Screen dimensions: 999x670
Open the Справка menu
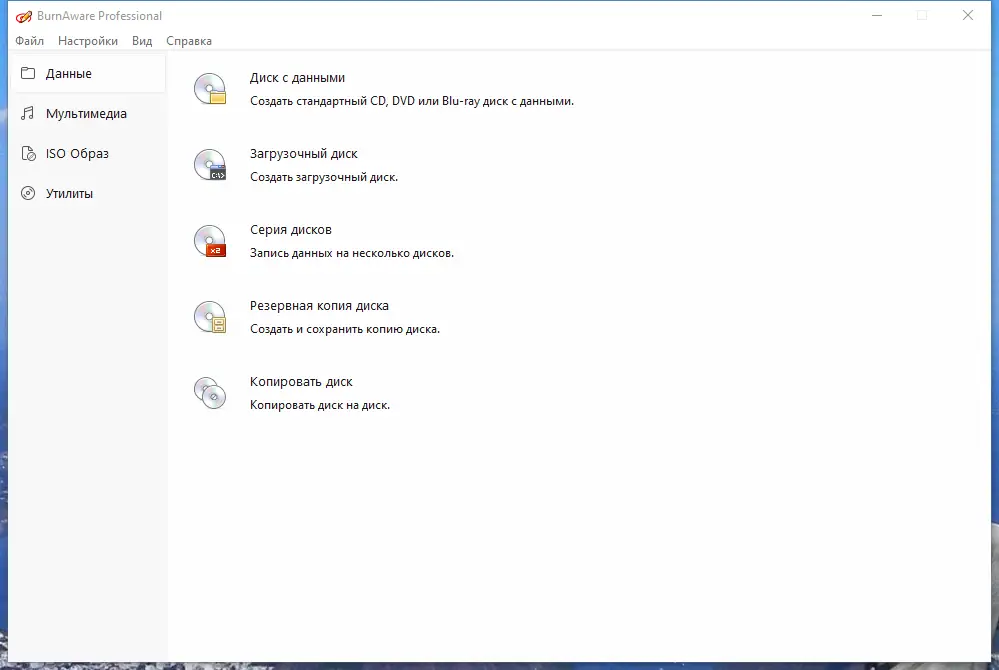click(188, 41)
